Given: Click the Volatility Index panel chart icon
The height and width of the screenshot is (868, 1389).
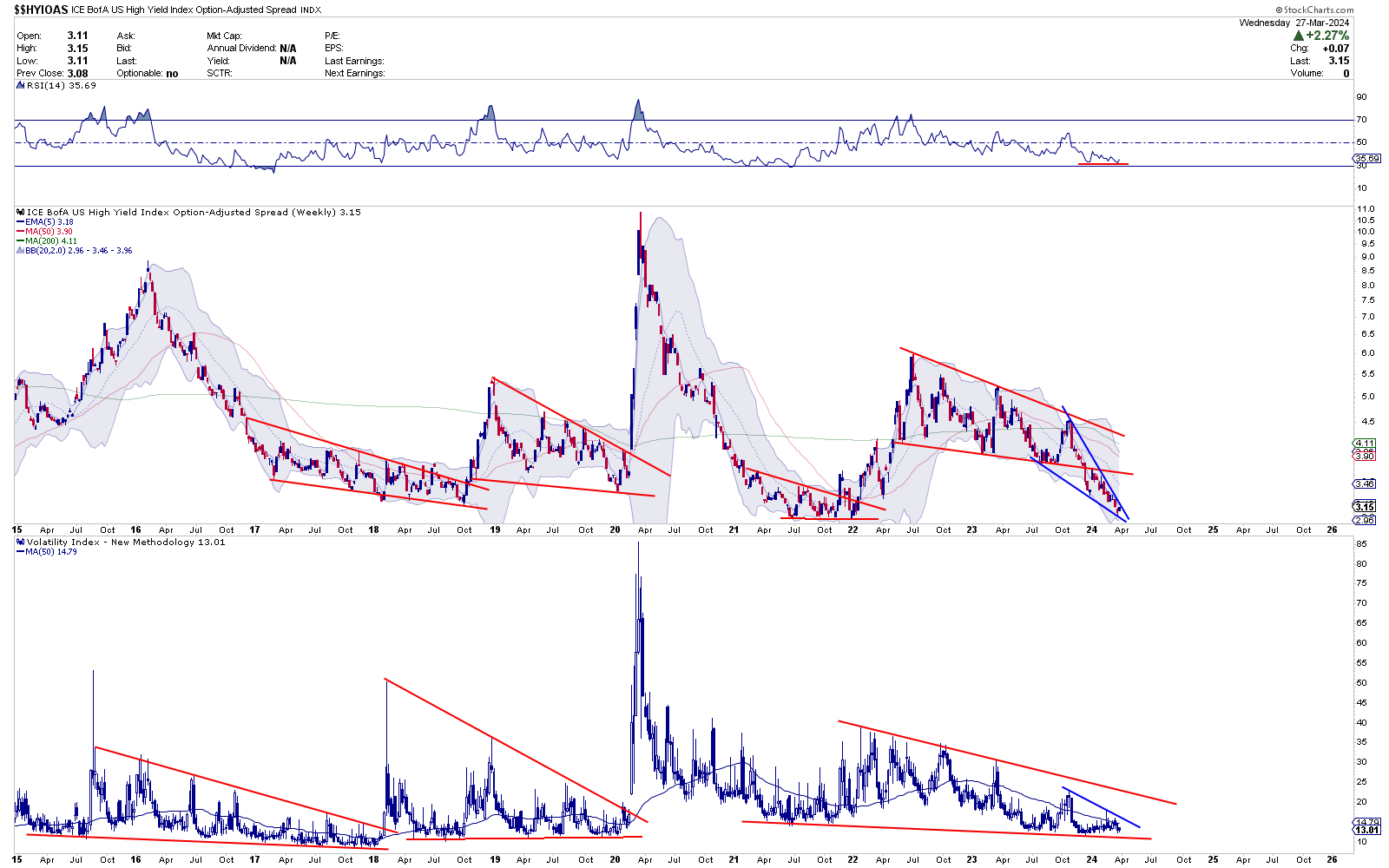Looking at the screenshot, I should [x=21, y=542].
